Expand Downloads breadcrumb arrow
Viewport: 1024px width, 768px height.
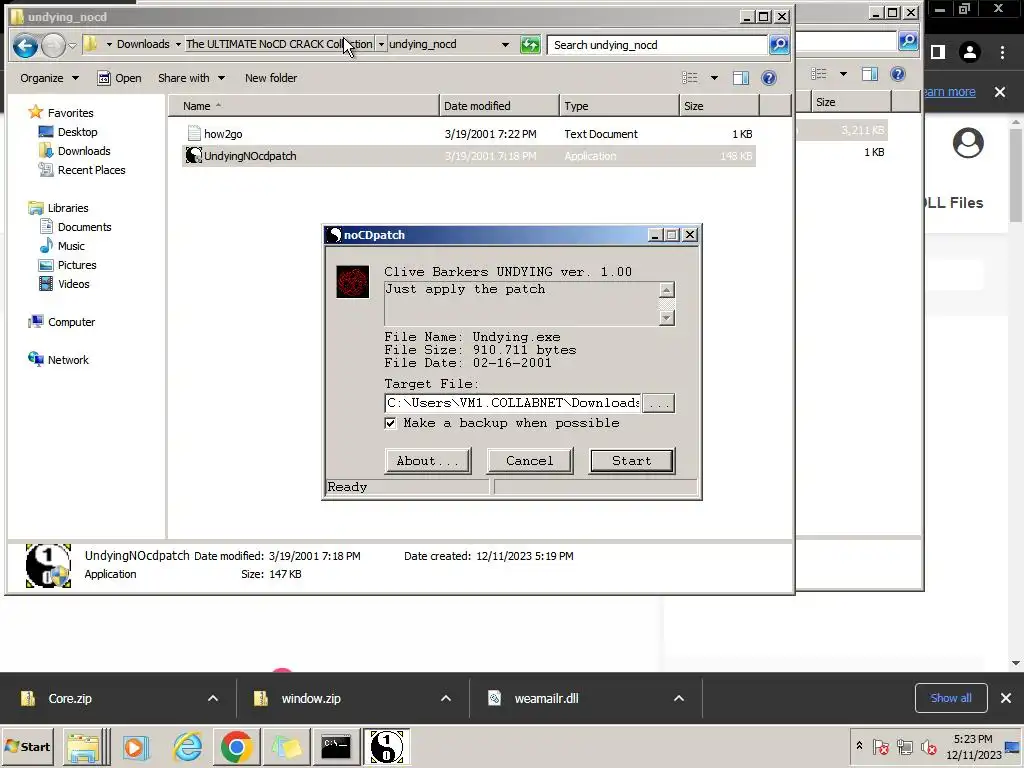click(178, 44)
